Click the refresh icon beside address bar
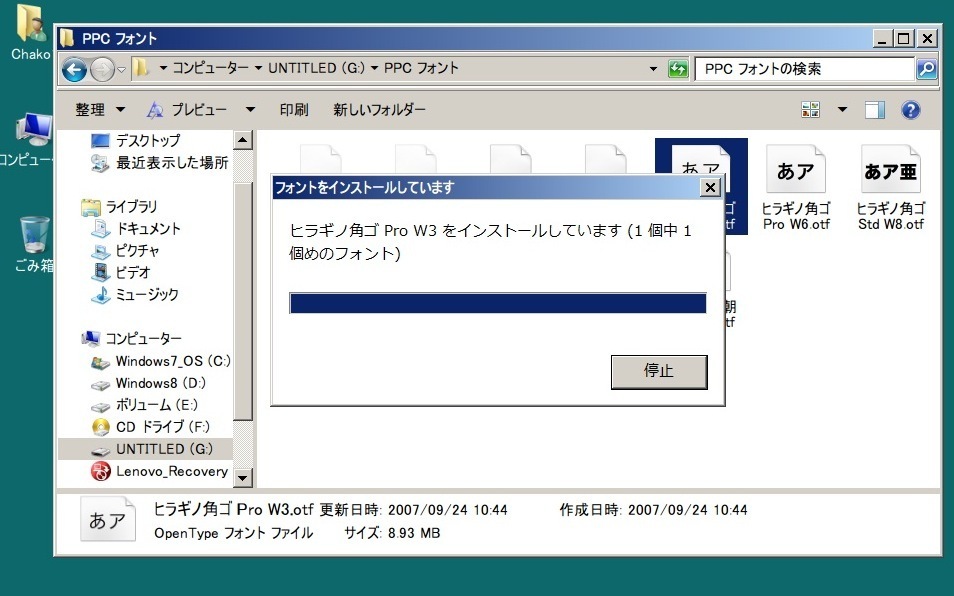The width and height of the screenshot is (954, 596). (x=679, y=69)
